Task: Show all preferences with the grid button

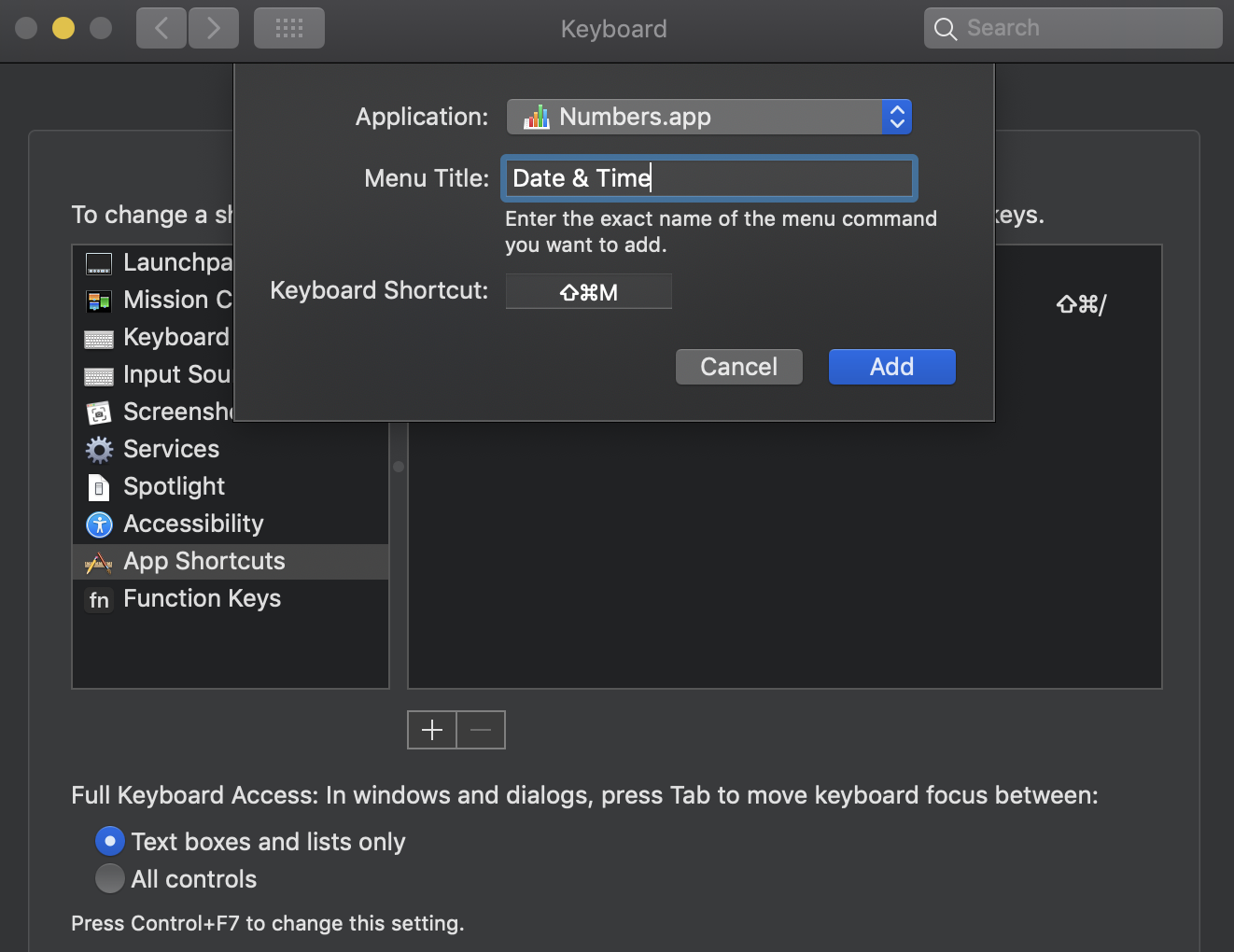Action: click(x=289, y=28)
